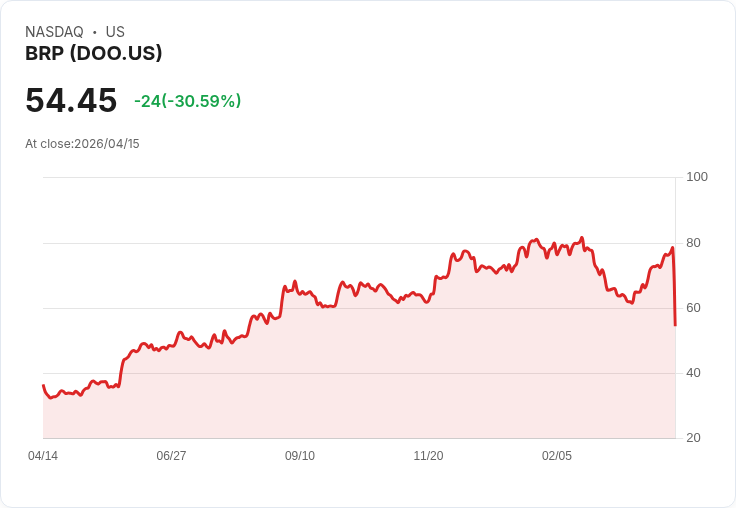The image size is (736, 508).
Task: Select the 04/14 date on the x-axis
Action: (43, 456)
